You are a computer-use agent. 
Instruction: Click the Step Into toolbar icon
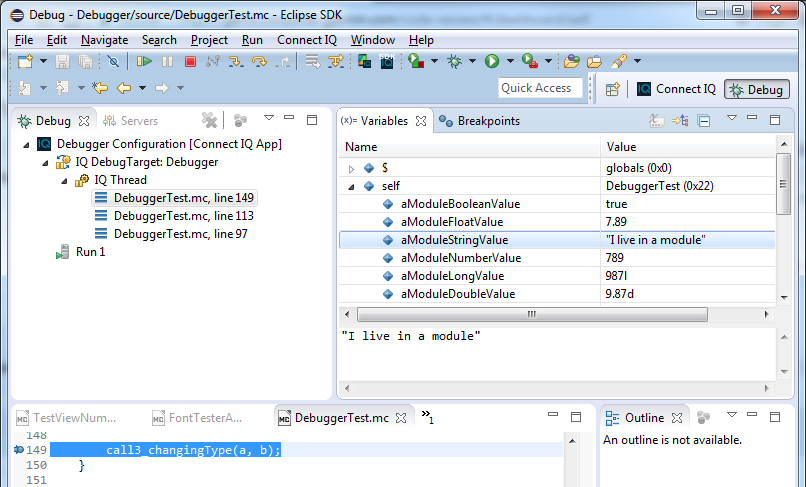pos(236,61)
